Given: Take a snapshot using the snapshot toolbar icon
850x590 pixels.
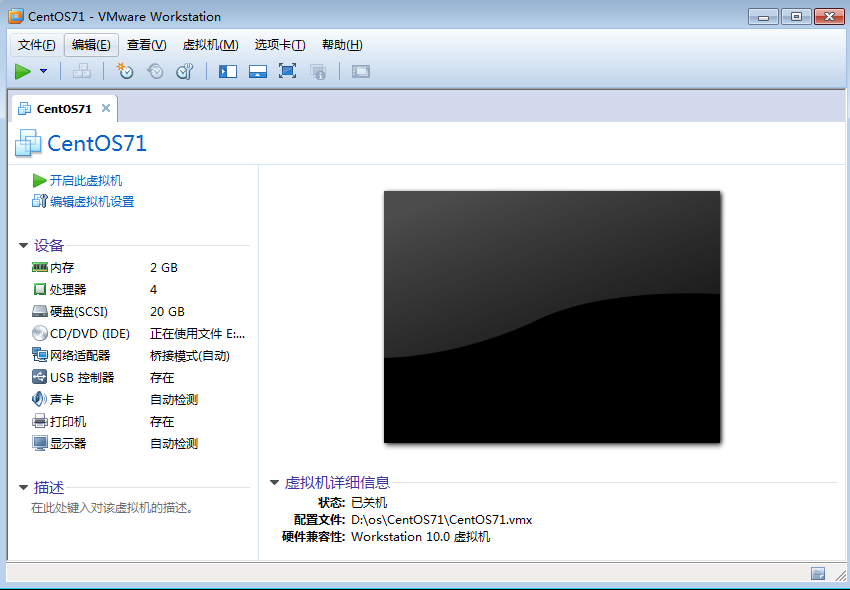Looking at the screenshot, I should pos(122,71).
